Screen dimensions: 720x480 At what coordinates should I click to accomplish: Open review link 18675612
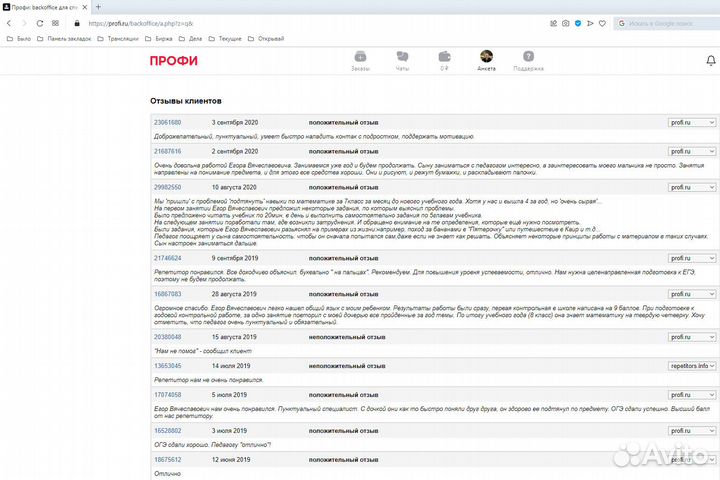click(x=168, y=459)
